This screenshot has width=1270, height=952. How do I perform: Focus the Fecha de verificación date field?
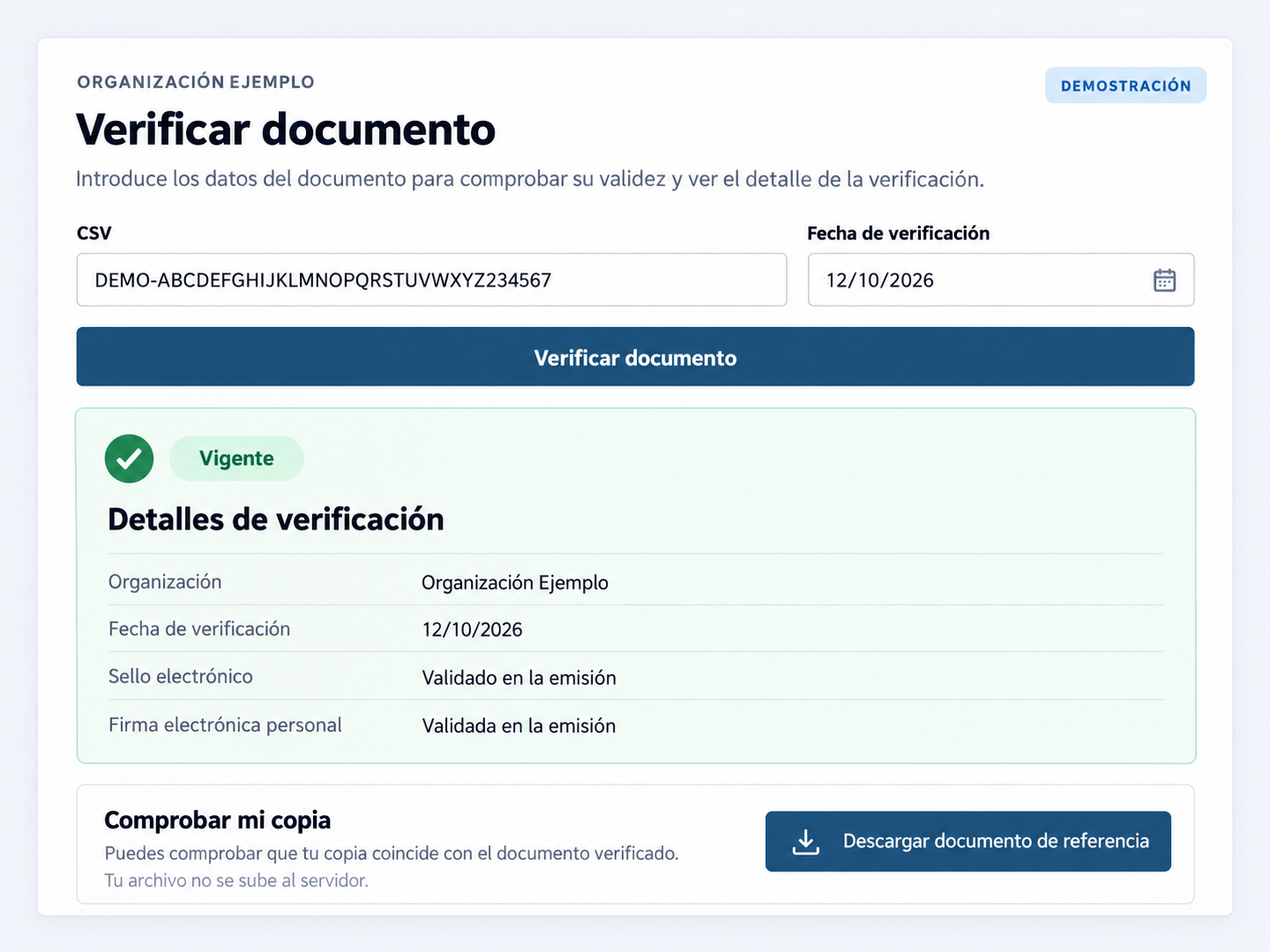click(x=1001, y=280)
